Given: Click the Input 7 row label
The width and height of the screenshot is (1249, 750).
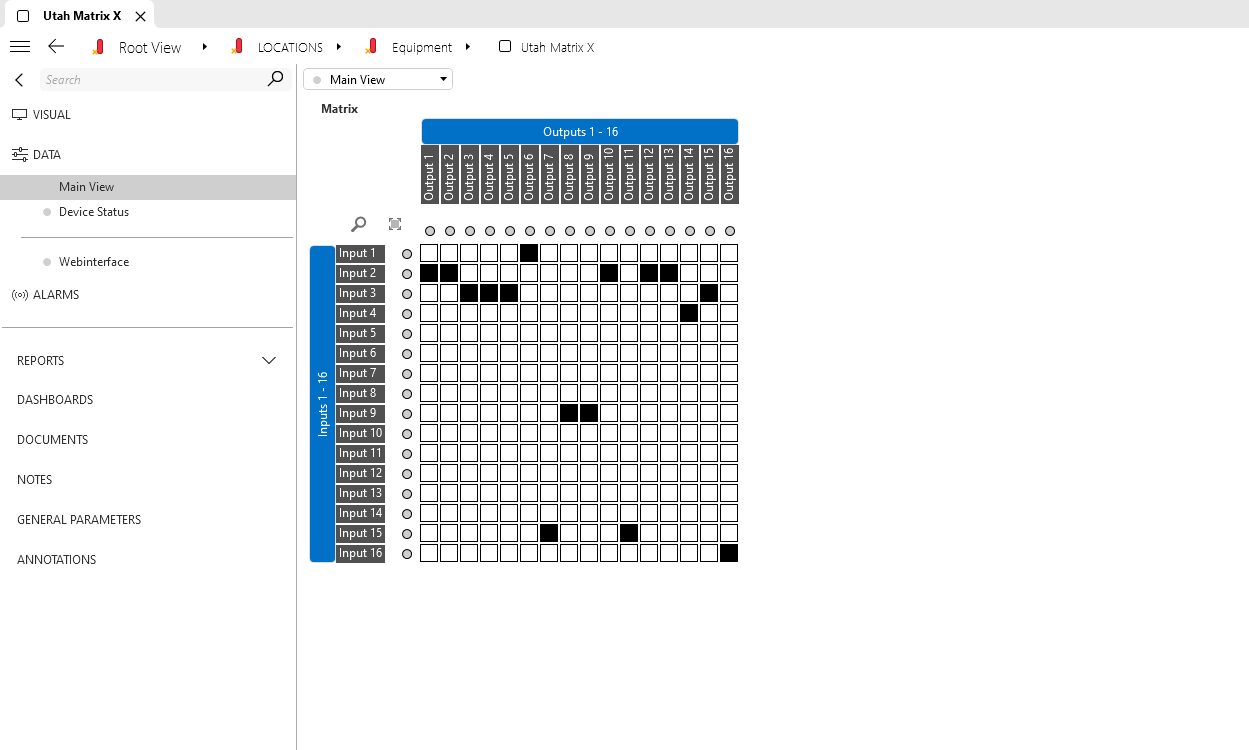Looking at the screenshot, I should click(360, 374).
